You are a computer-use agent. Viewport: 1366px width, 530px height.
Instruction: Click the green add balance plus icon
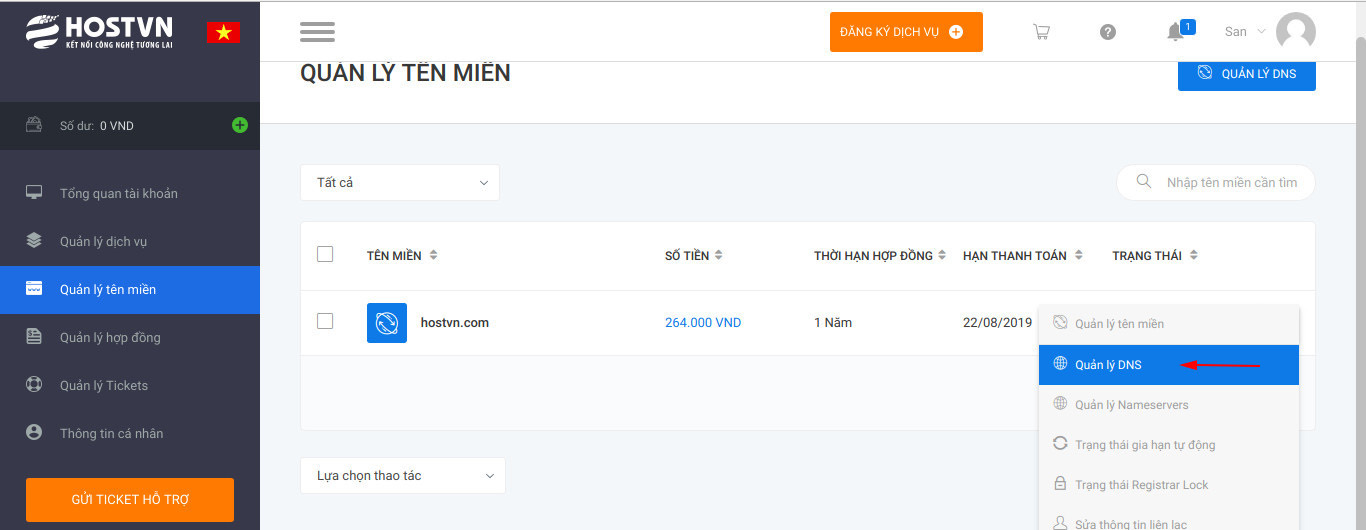239,125
